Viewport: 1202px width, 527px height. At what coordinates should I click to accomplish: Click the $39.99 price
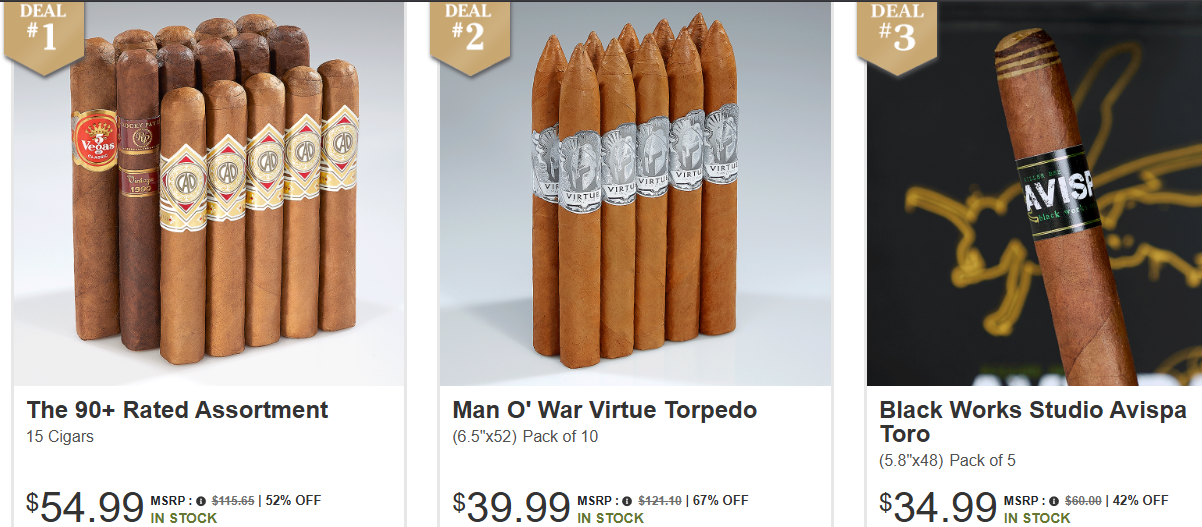click(x=511, y=507)
